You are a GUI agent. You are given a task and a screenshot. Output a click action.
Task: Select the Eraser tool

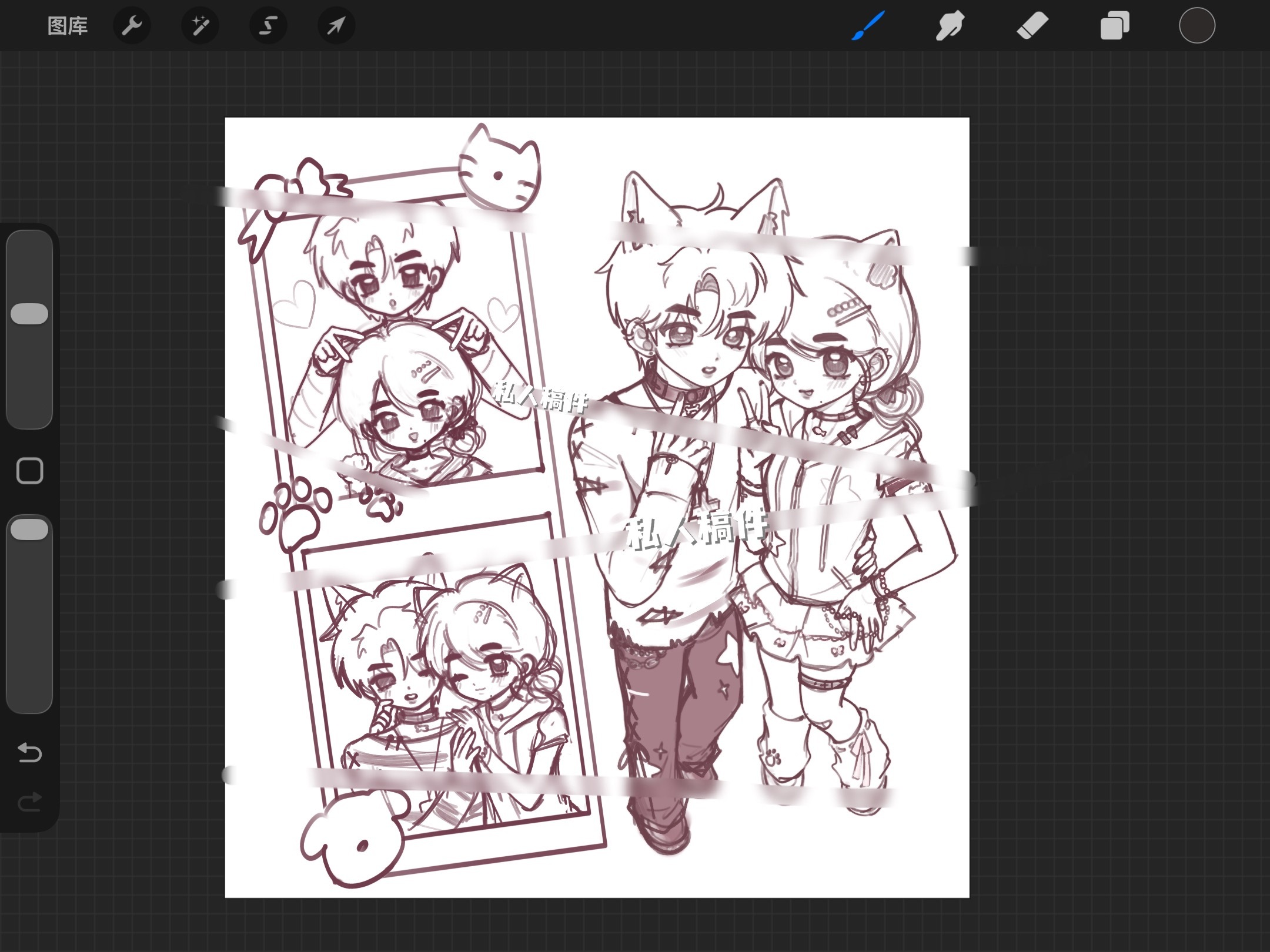point(1032,26)
